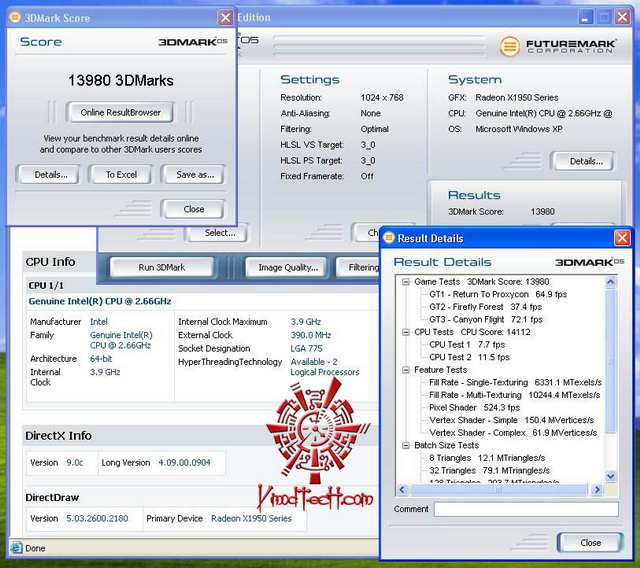Select Fill Rate - Single-Texturing row
This screenshot has width=640, height=568.
point(515,383)
